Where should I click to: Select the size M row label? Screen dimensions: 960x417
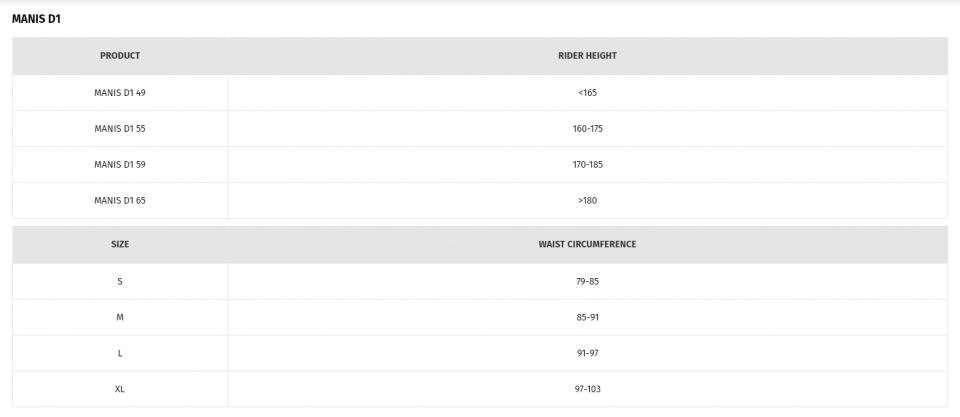tap(120, 318)
